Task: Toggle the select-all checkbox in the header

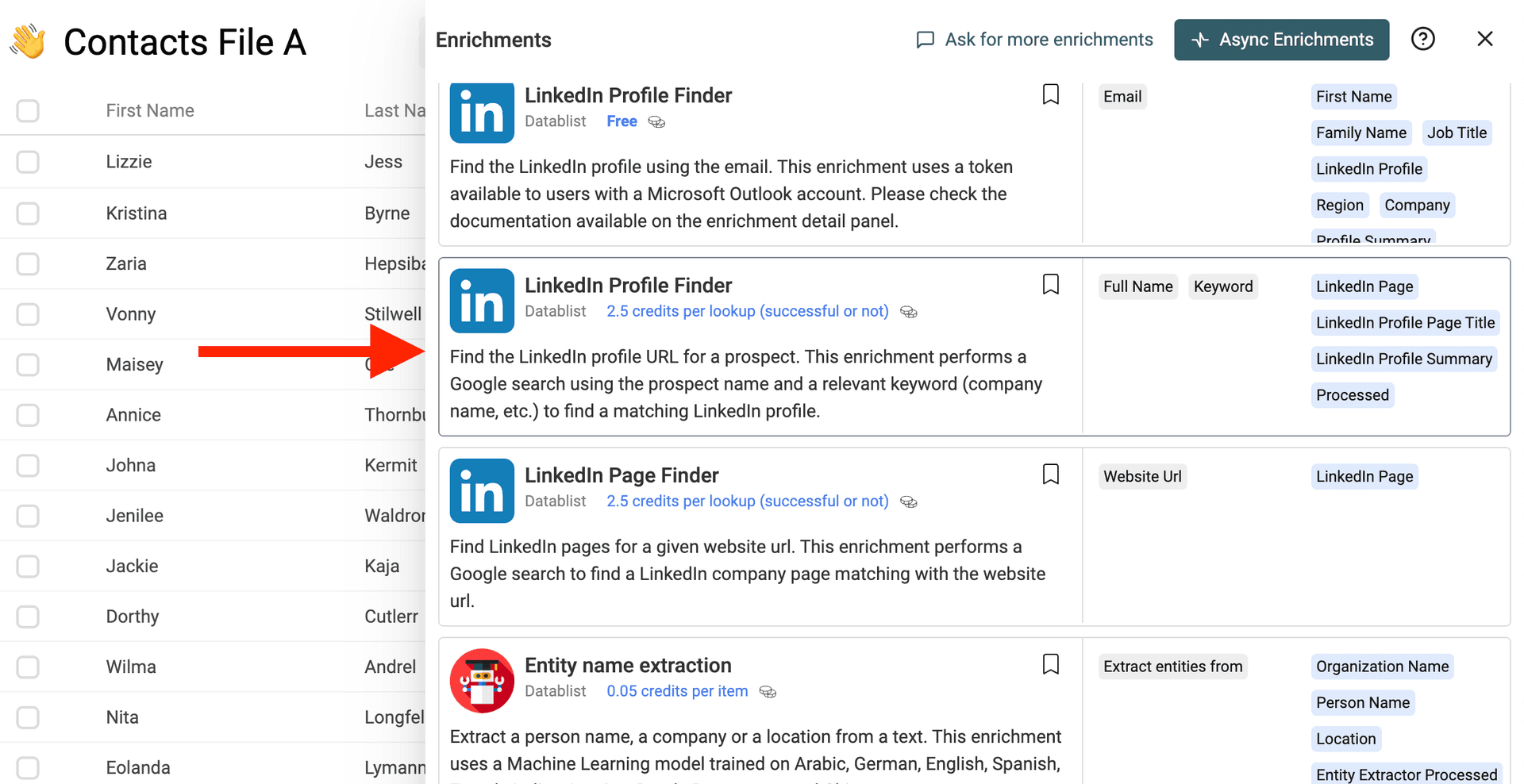Action: click(x=28, y=110)
